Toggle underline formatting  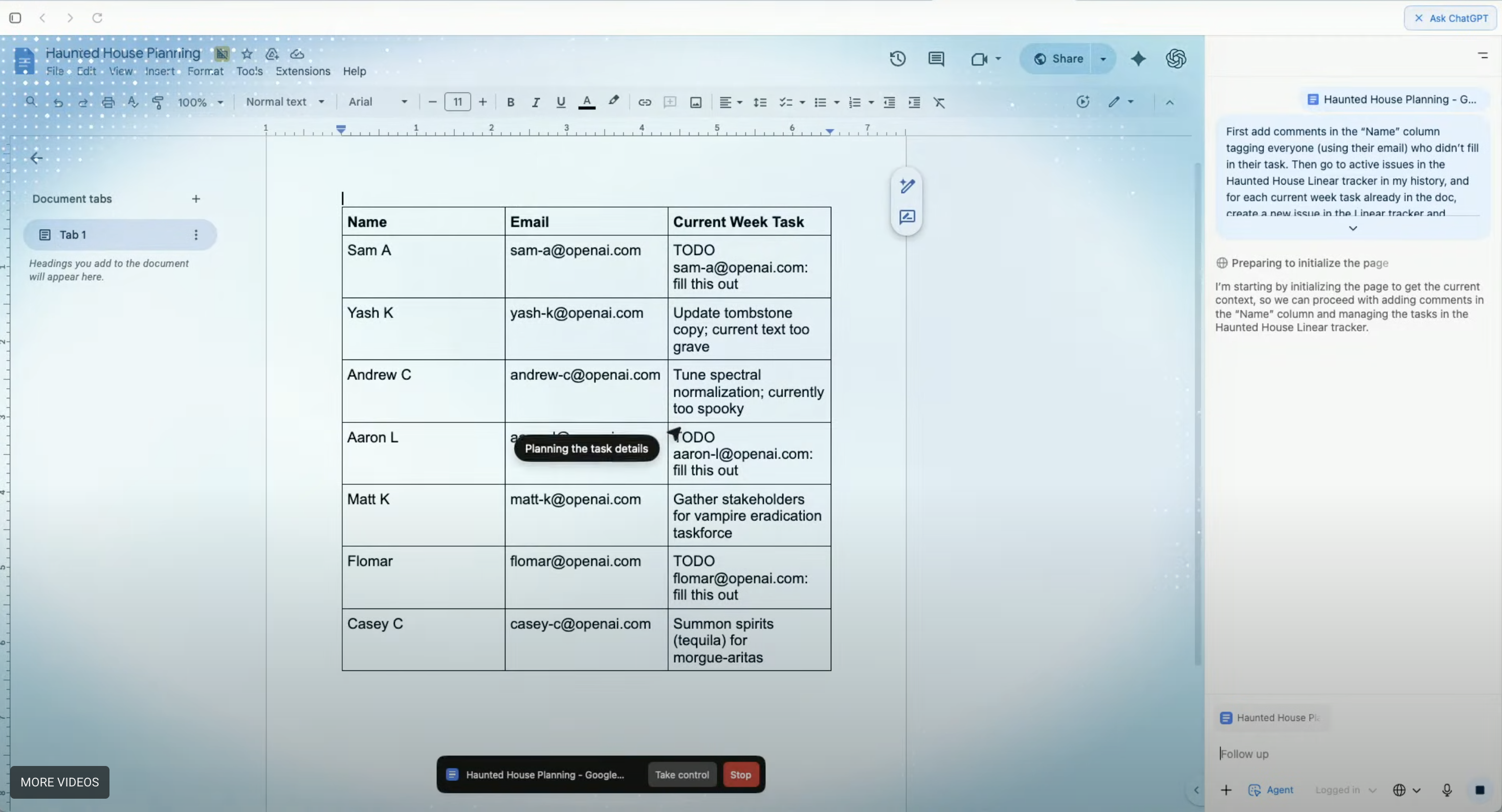tap(560, 103)
